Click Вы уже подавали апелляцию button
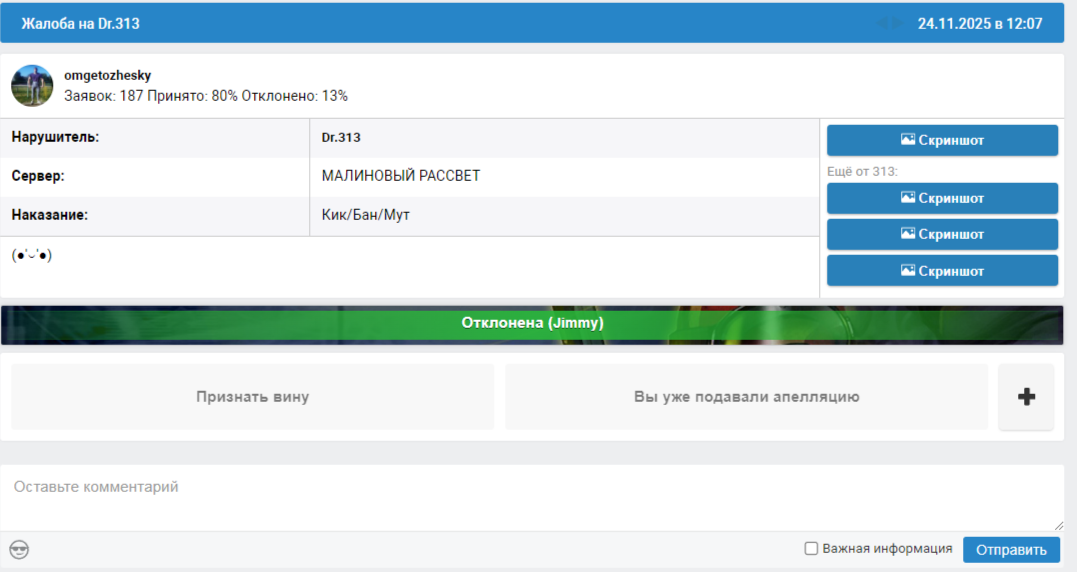The width and height of the screenshot is (1077, 572). click(746, 397)
